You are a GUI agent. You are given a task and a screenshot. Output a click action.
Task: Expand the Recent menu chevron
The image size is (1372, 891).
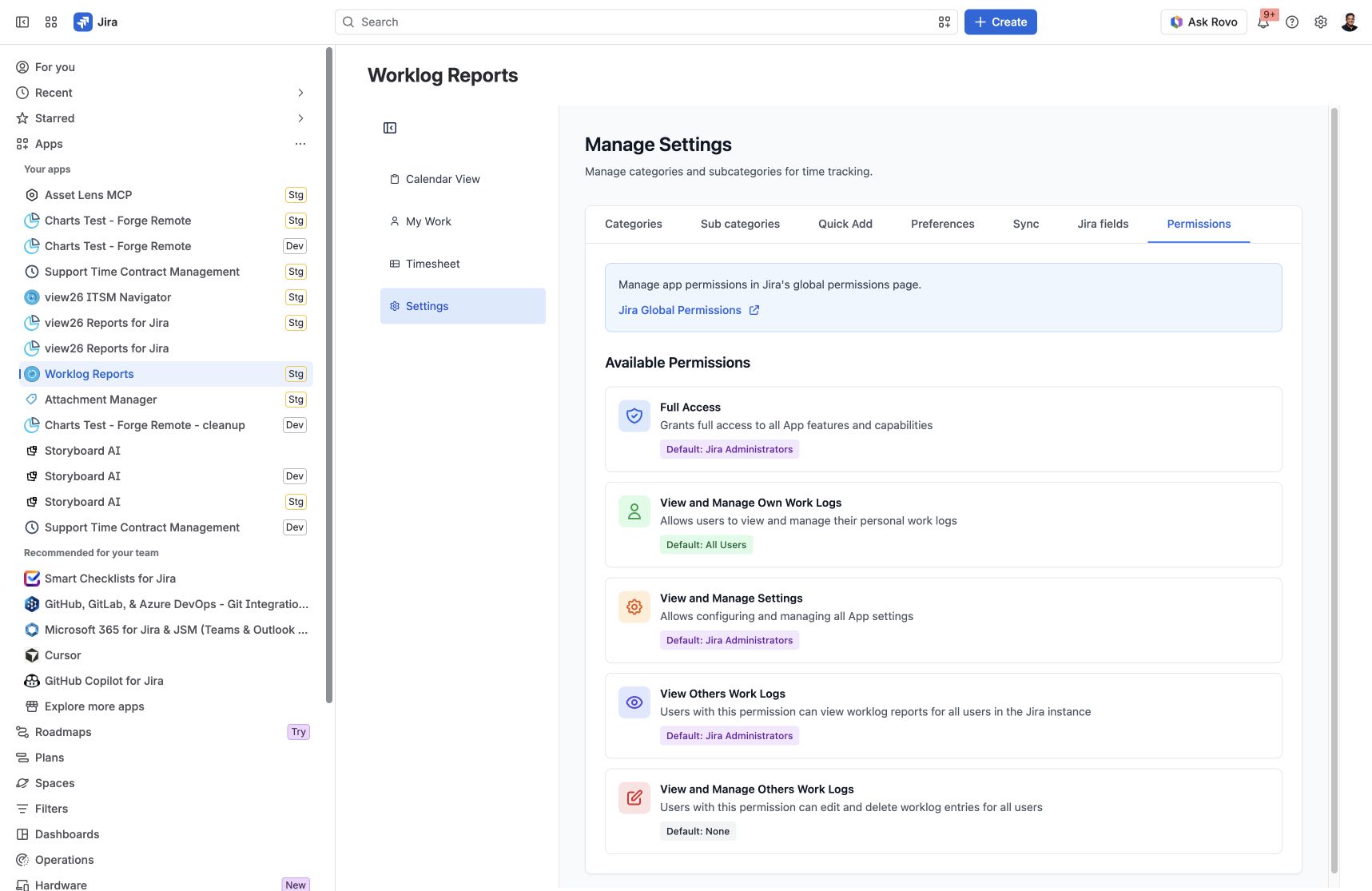[300, 93]
